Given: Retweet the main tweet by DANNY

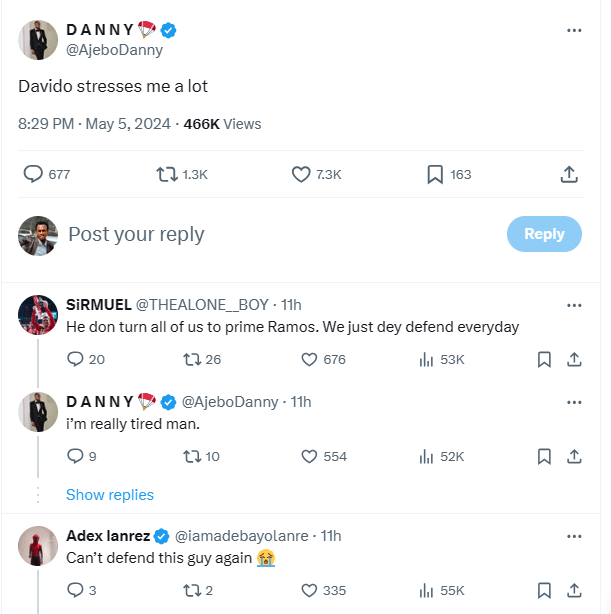Looking at the screenshot, I should coord(167,174).
